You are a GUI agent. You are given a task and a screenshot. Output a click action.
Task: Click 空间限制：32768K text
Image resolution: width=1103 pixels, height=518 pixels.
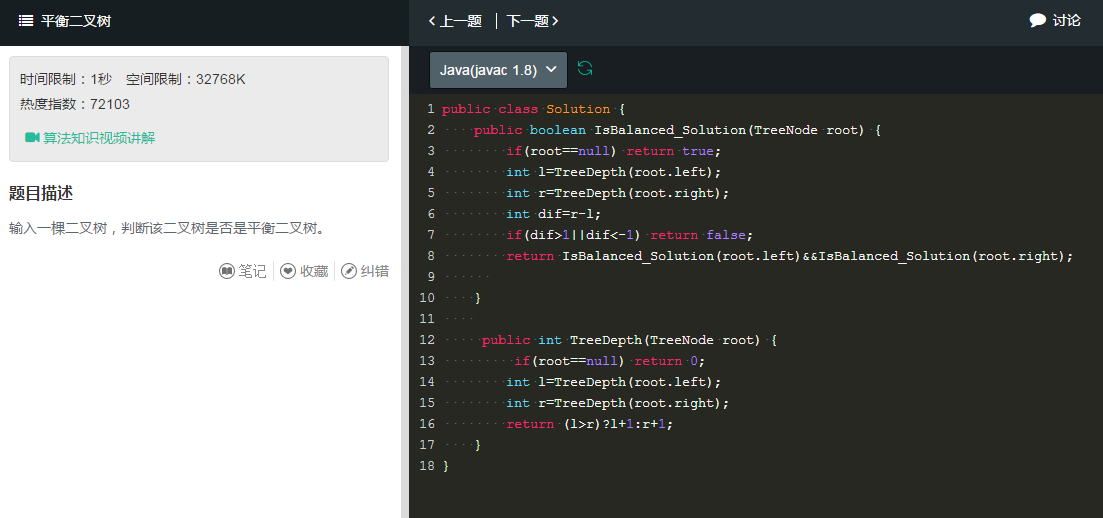click(186, 80)
